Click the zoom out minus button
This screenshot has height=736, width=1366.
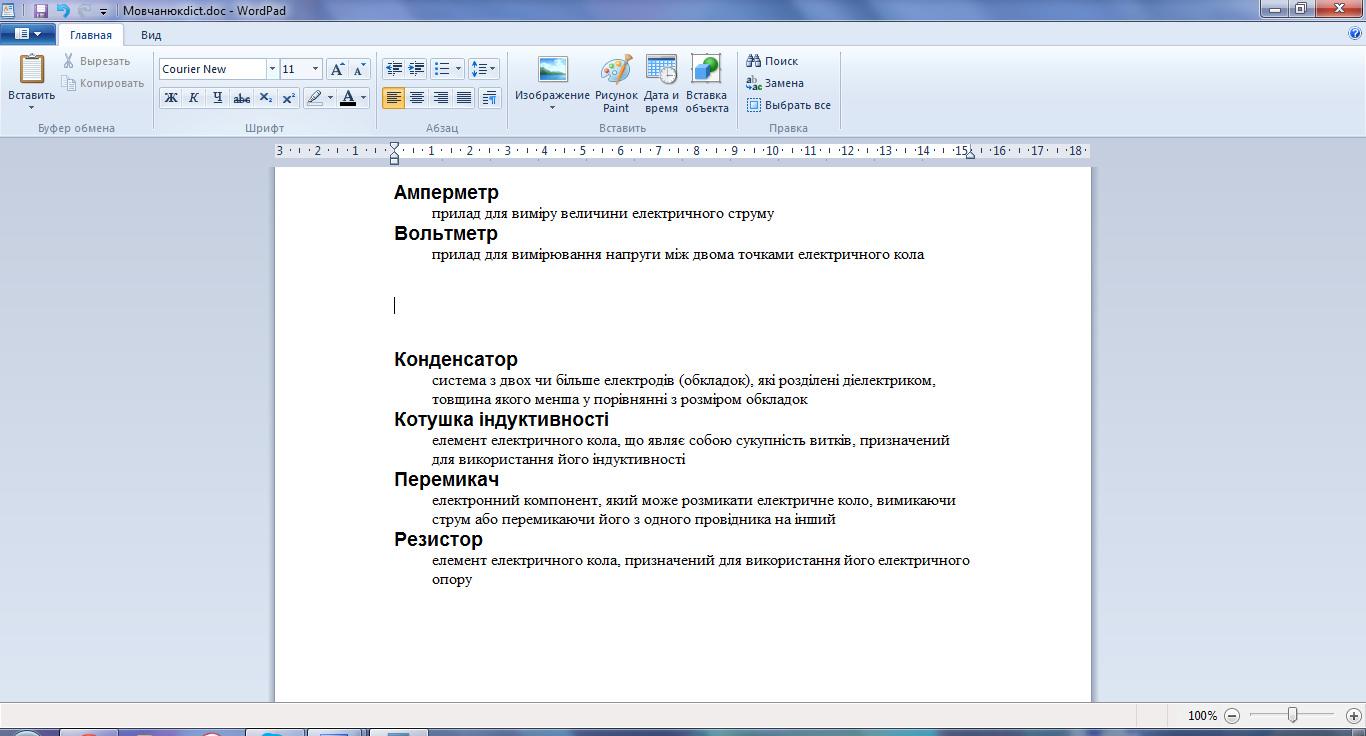coord(1232,716)
